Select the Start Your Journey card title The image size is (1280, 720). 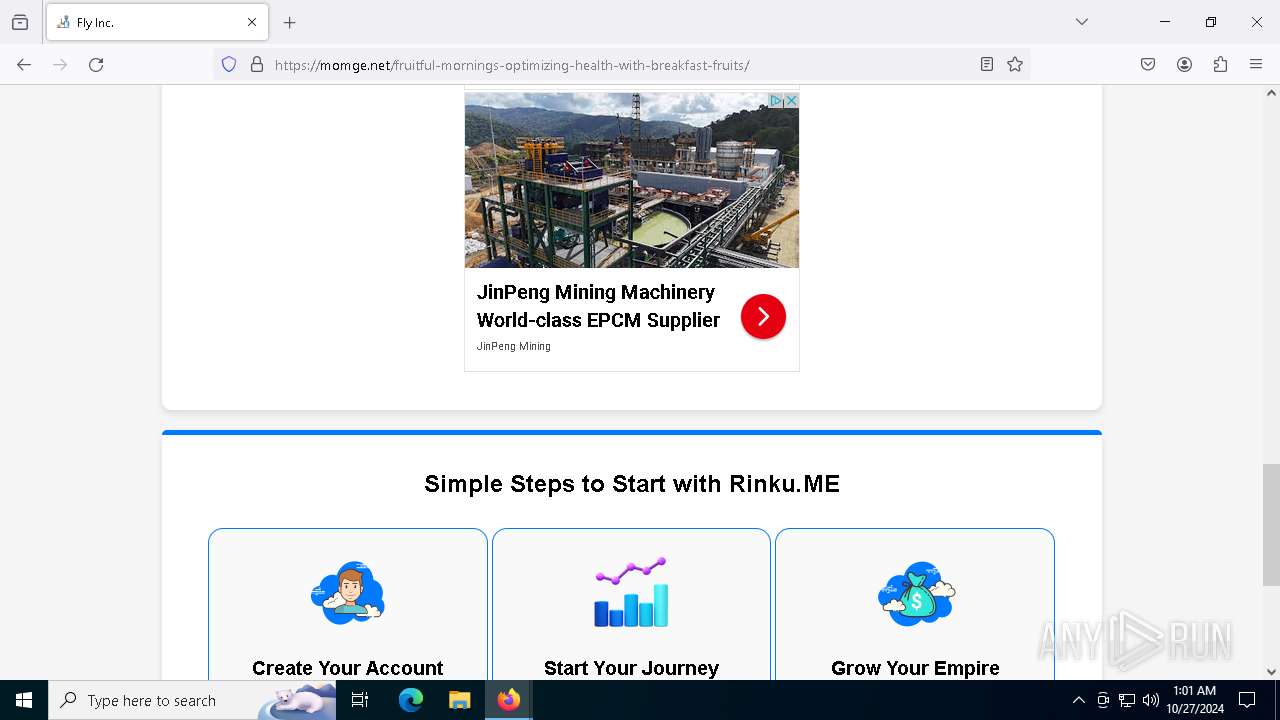(631, 668)
